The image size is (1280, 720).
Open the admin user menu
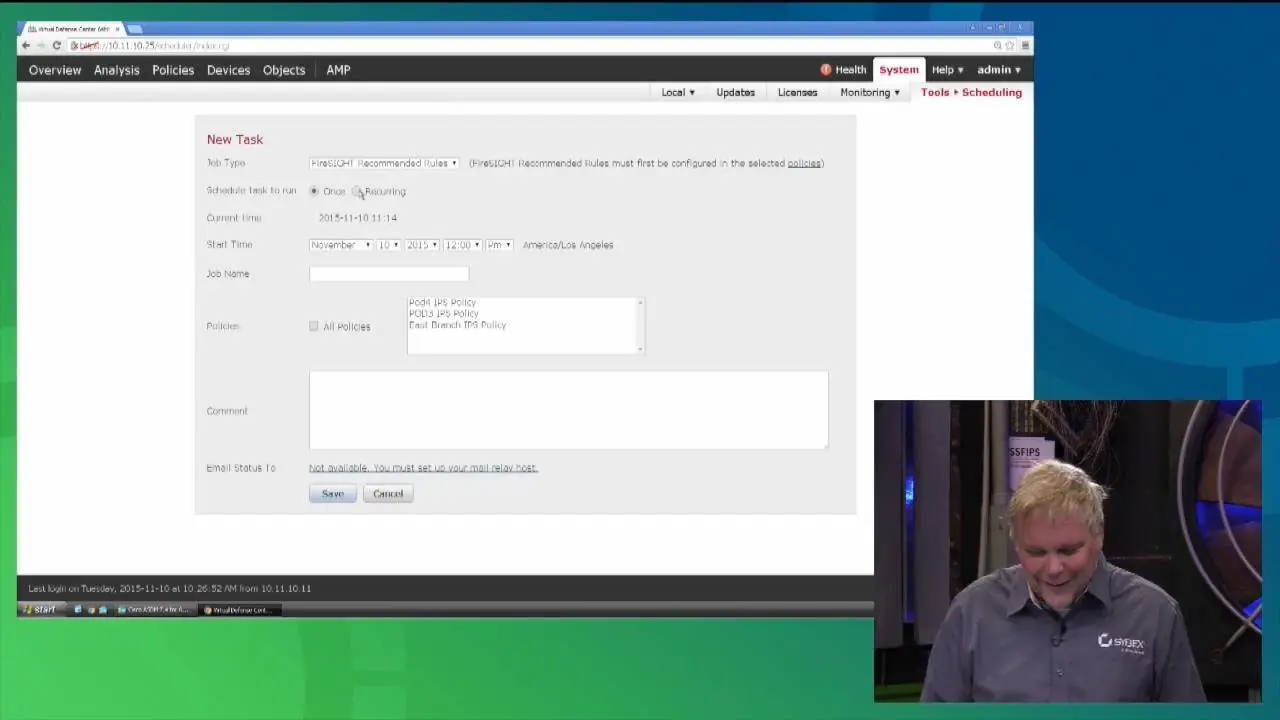pos(999,70)
